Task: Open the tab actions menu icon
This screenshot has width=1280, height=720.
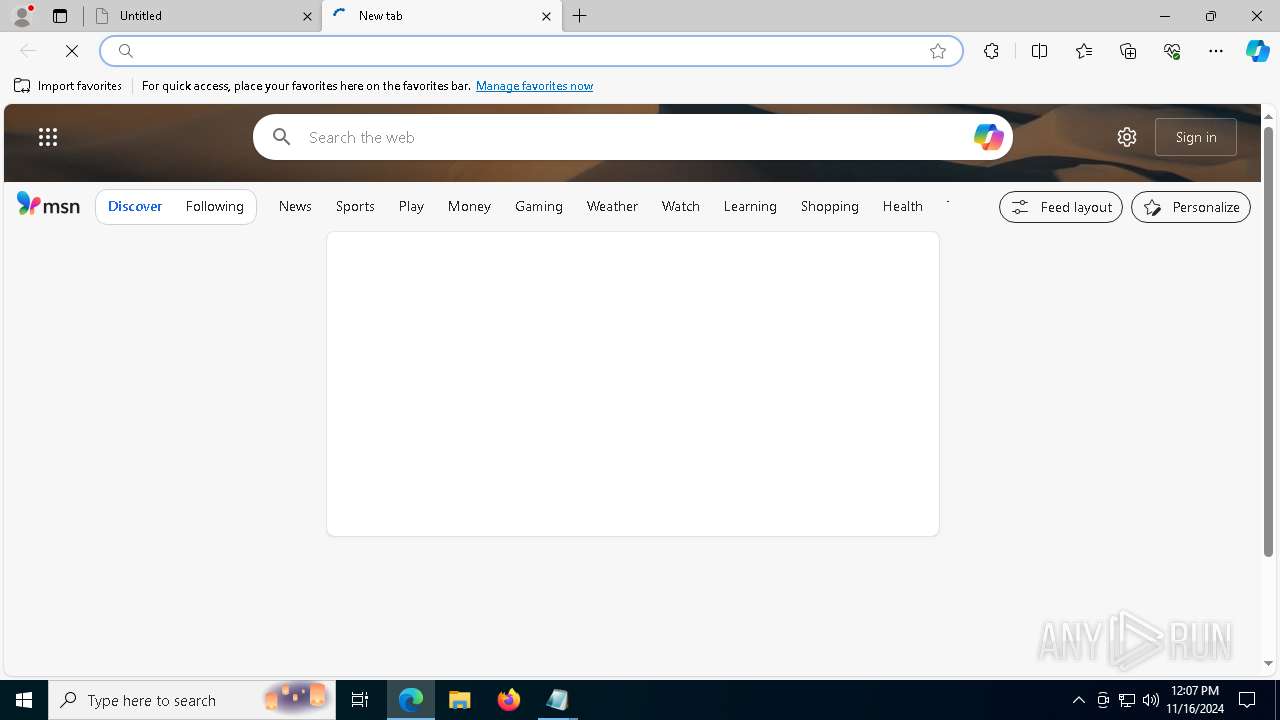Action: point(60,16)
